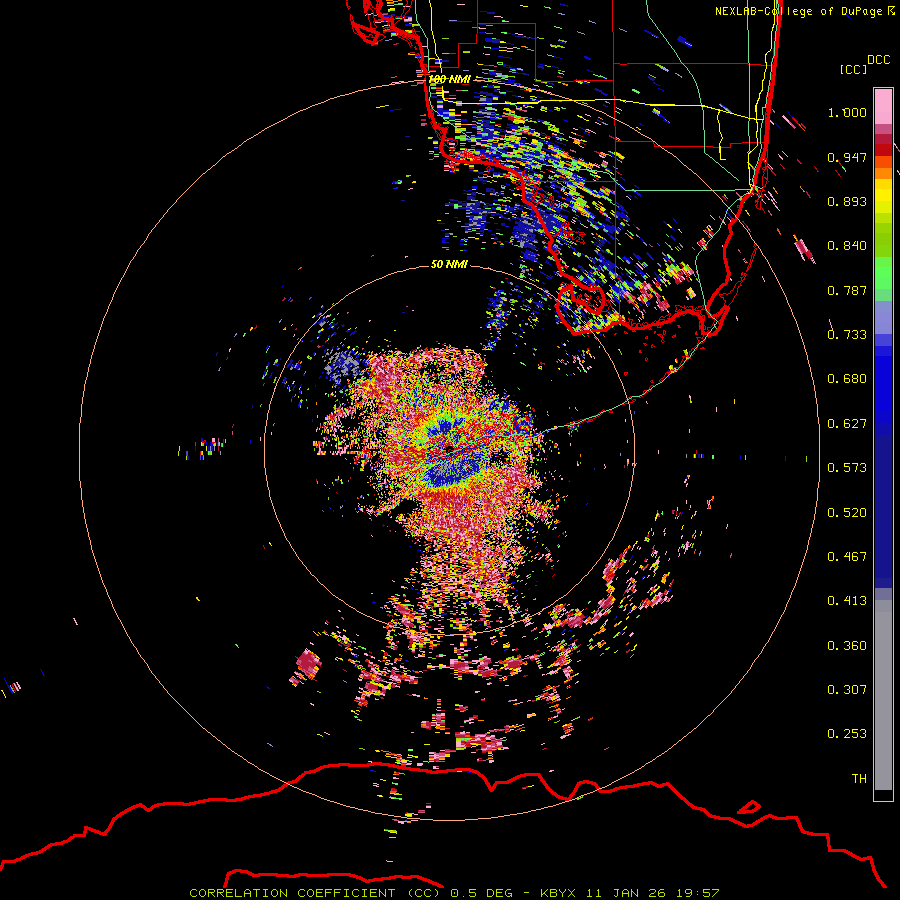The image size is (900, 900).
Task: Click the 0.520 value on the color scale
Action: (847, 513)
